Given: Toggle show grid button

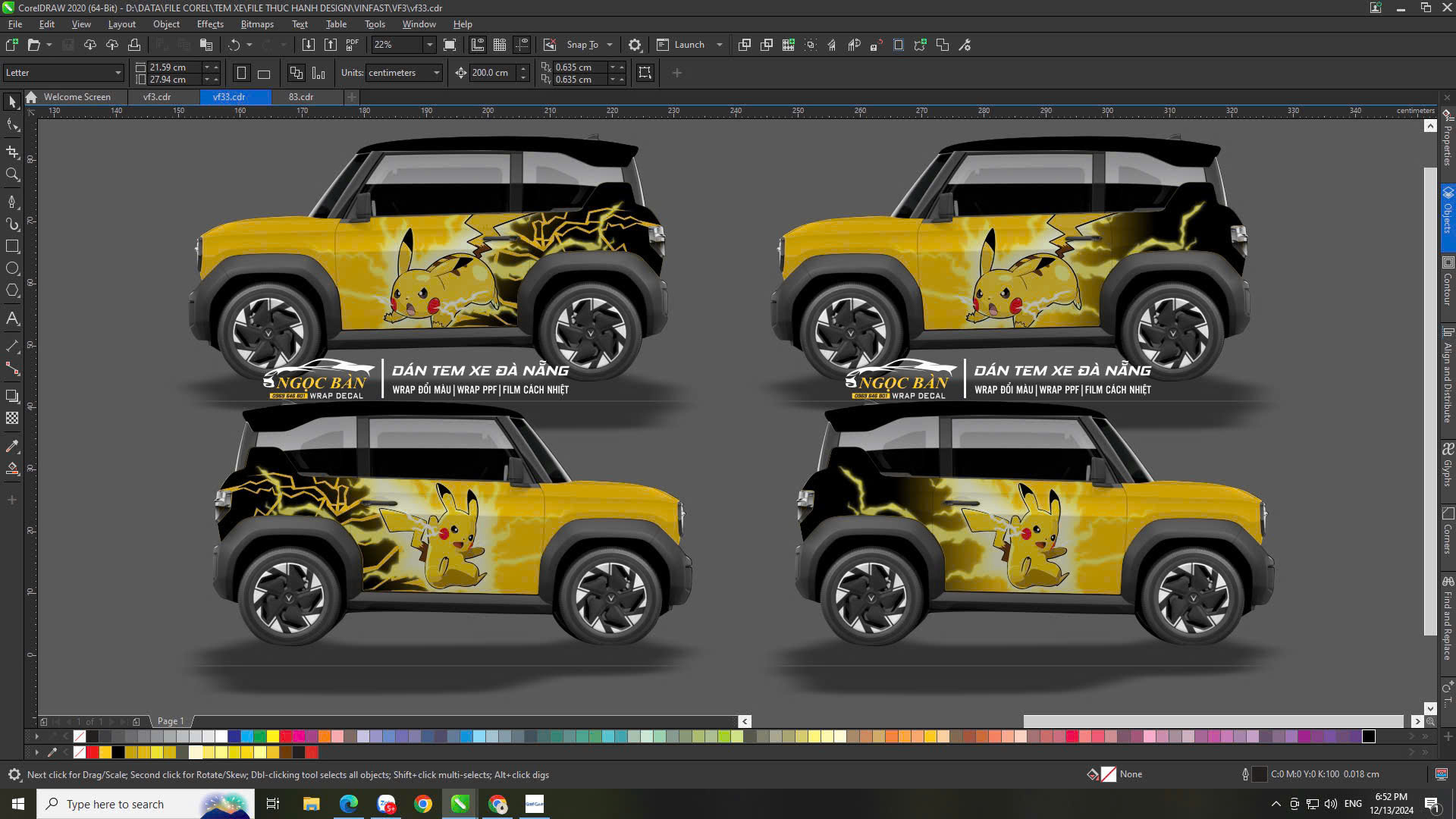Looking at the screenshot, I should click(x=500, y=45).
